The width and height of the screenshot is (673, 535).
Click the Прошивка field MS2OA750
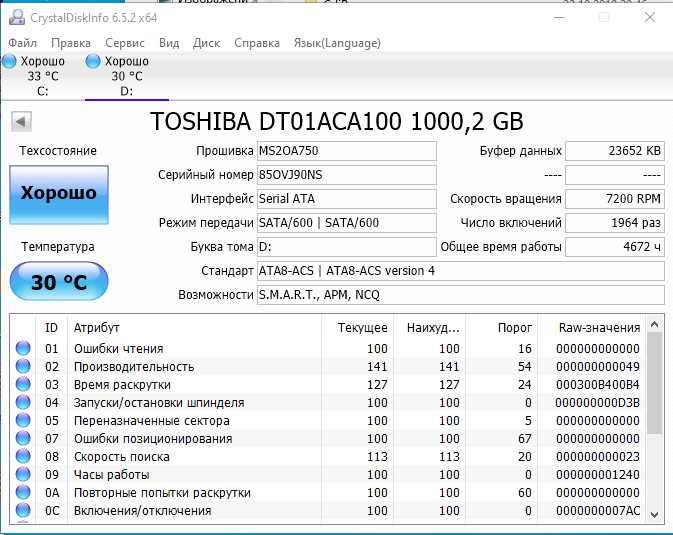[x=346, y=151]
